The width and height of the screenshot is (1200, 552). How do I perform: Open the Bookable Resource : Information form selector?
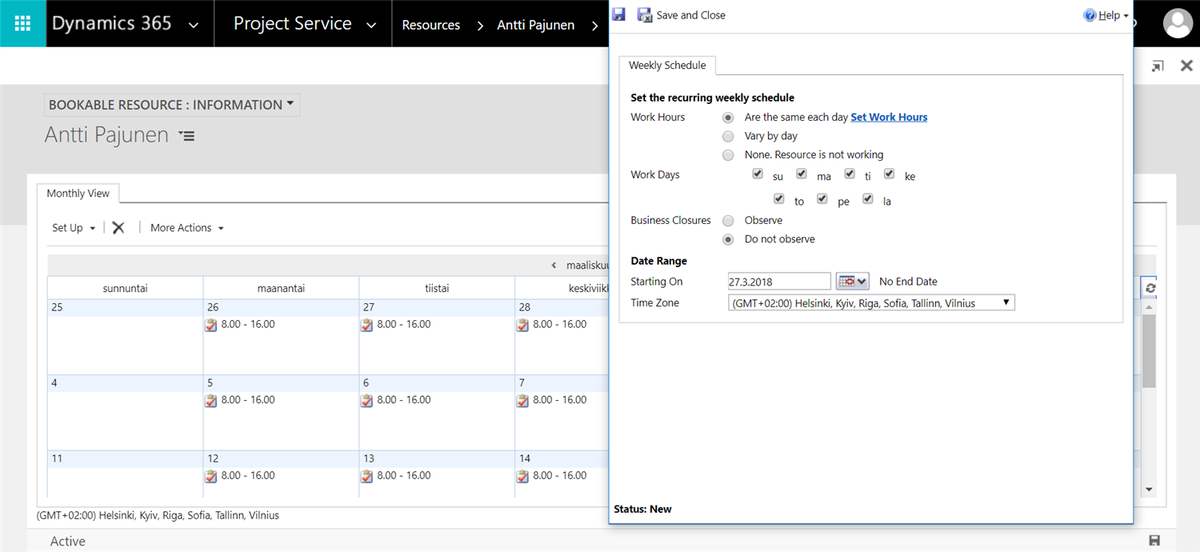coord(172,104)
